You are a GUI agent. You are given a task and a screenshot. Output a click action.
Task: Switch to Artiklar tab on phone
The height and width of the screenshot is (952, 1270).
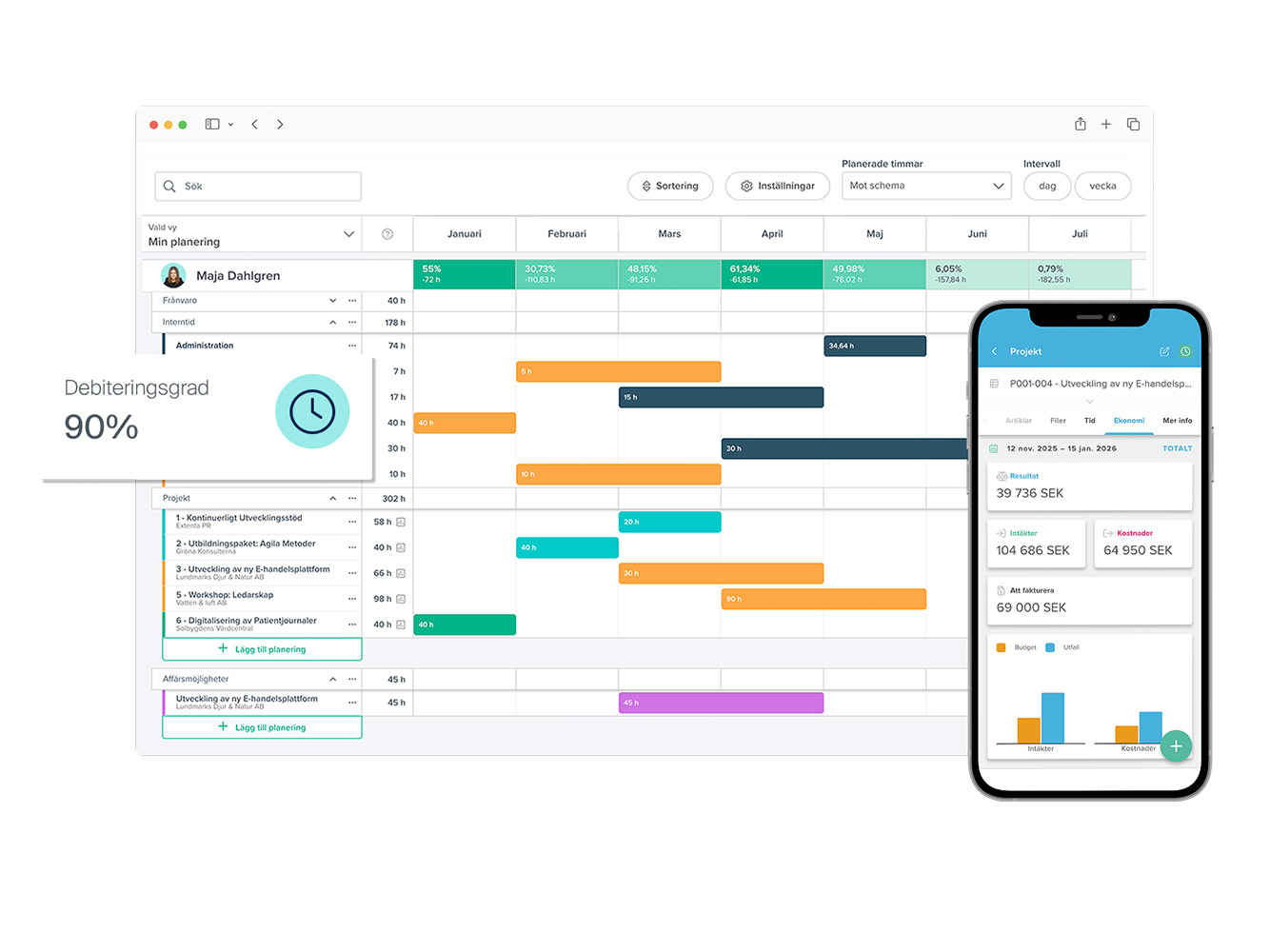tap(1019, 420)
